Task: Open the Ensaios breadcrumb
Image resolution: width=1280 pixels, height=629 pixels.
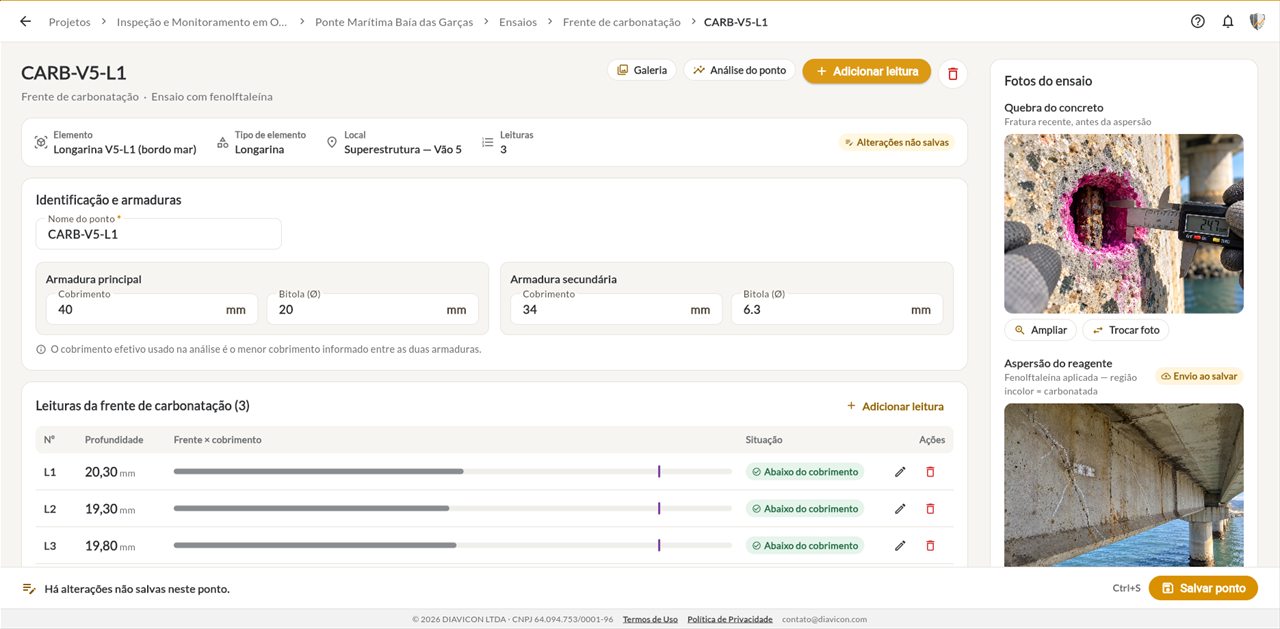Action: (x=518, y=22)
